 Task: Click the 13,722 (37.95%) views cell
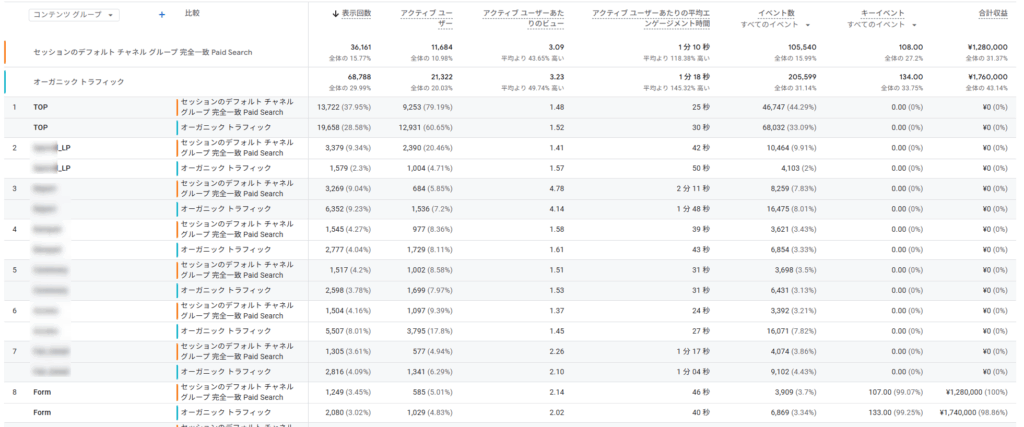(x=343, y=107)
